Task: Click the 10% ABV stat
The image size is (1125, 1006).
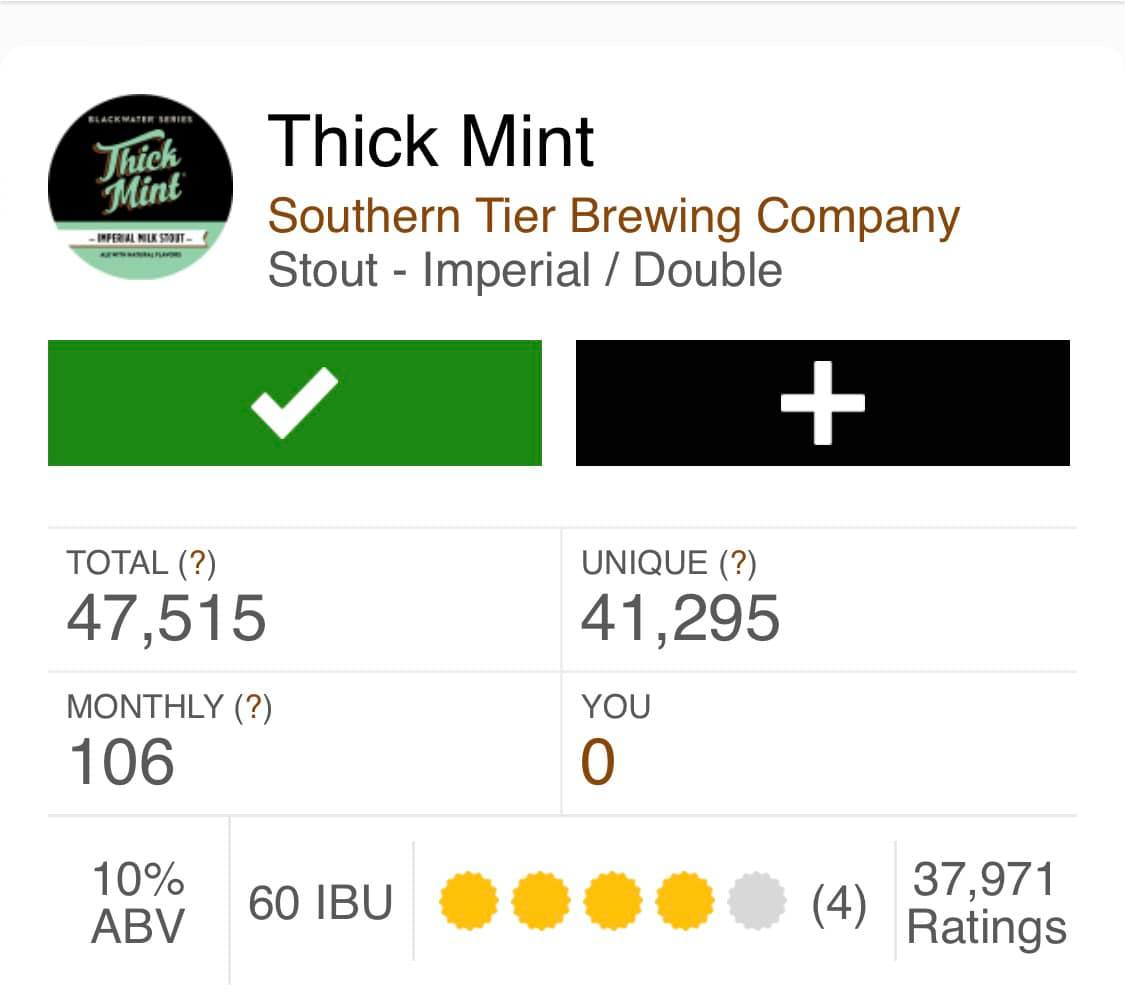Action: 138,904
